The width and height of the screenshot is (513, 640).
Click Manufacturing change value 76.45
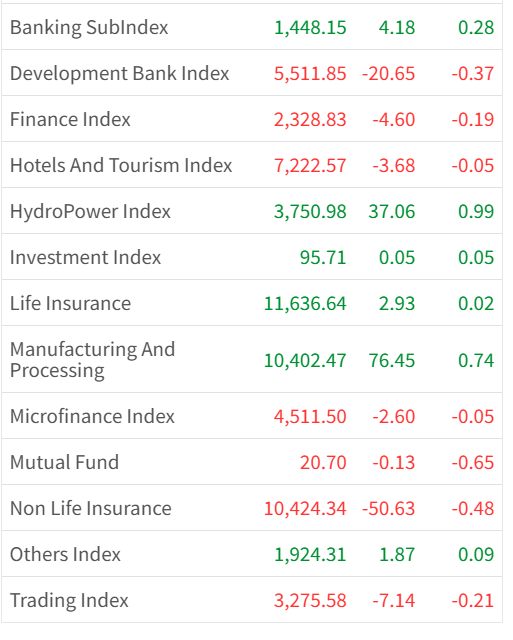(x=391, y=361)
